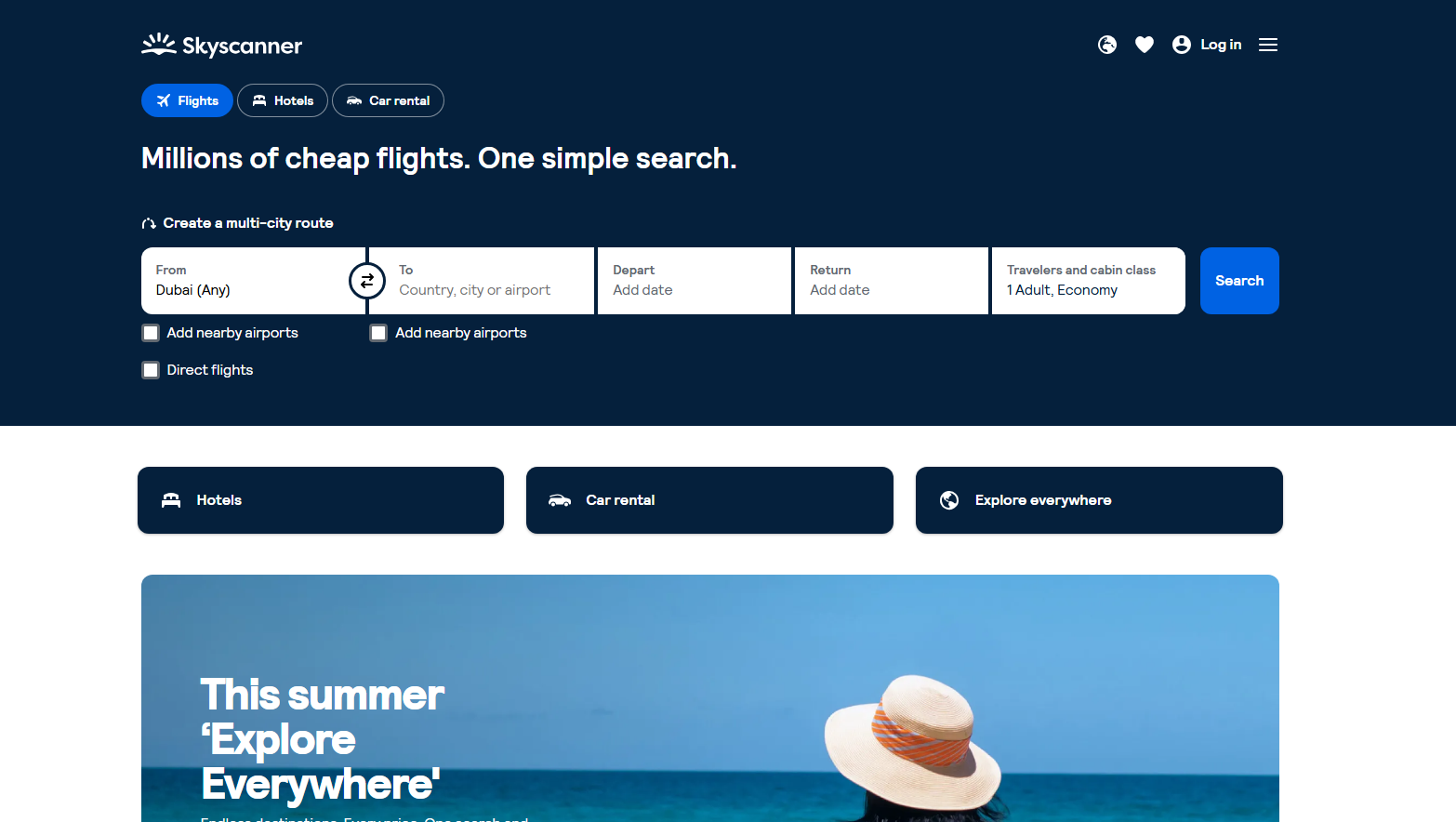Enable nearby airports for destination

pos(378,333)
